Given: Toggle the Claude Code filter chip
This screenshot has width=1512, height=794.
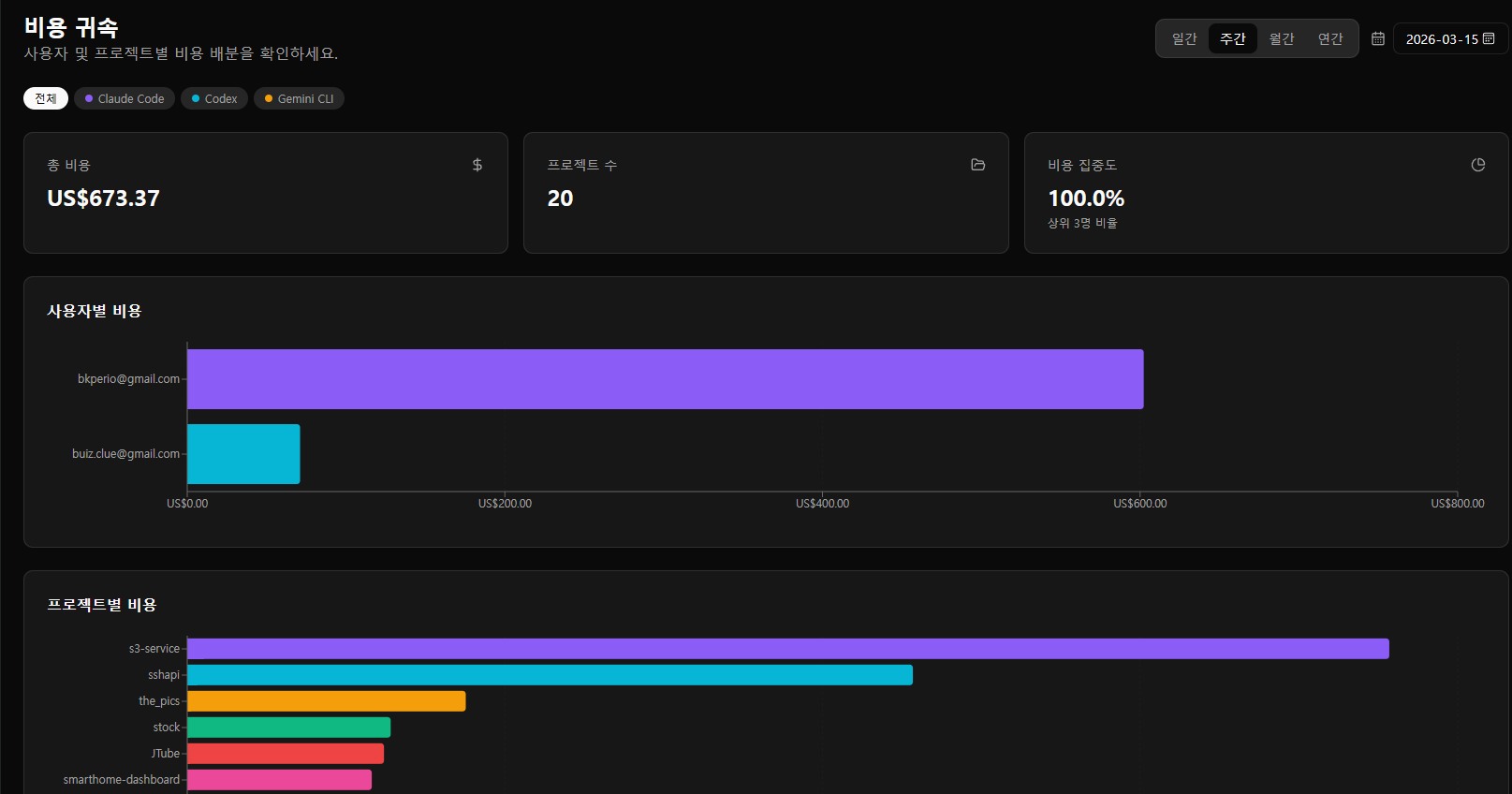Looking at the screenshot, I should pyautogui.click(x=125, y=98).
